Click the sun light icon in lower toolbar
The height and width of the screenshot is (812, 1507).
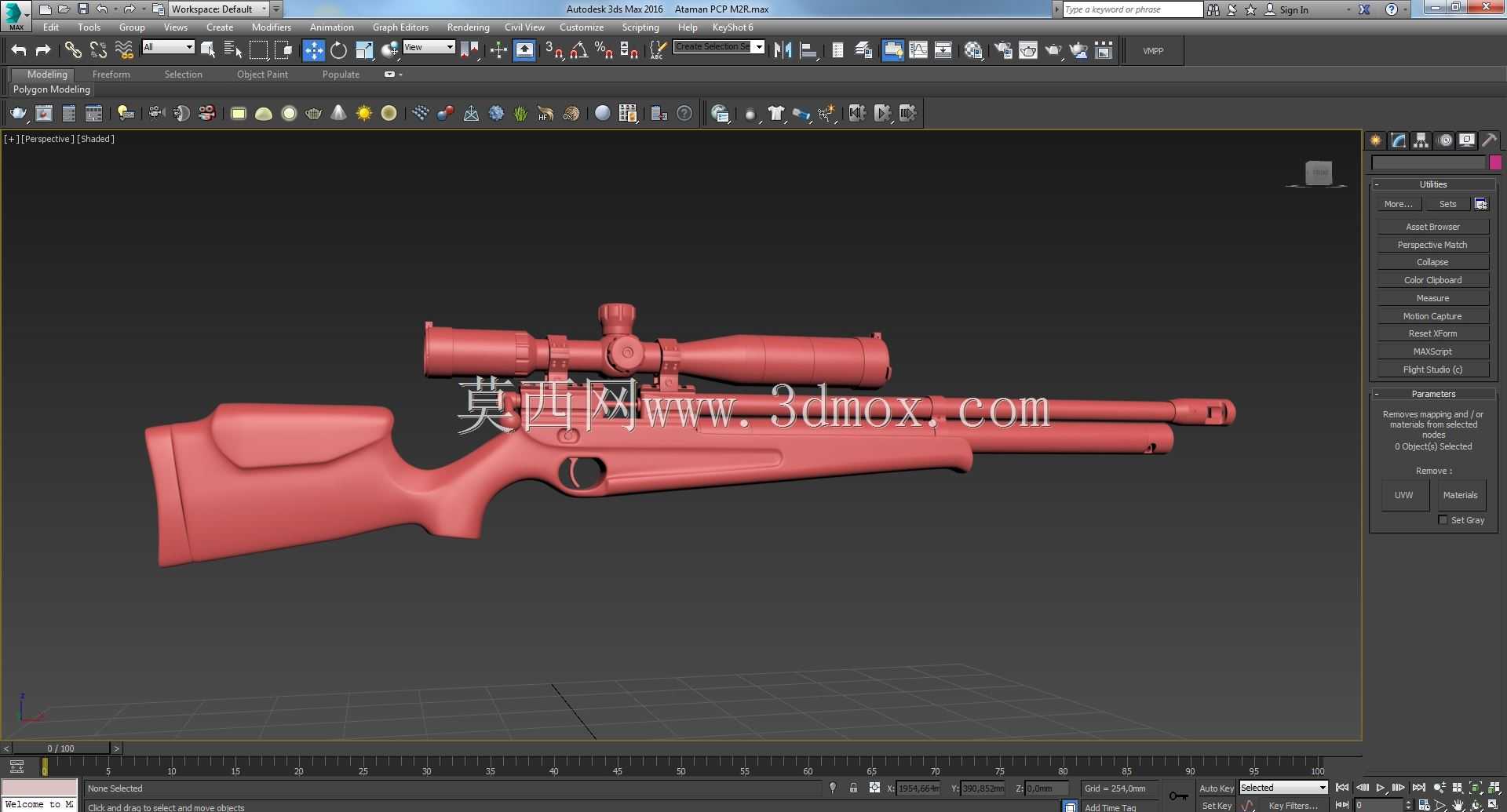click(x=364, y=113)
